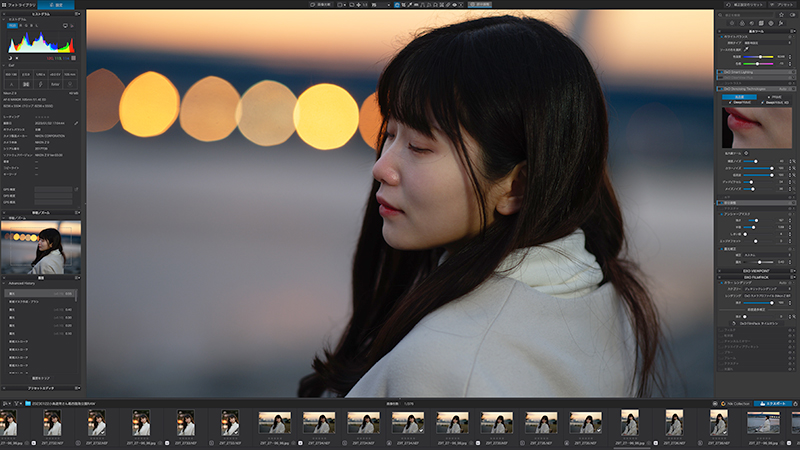Open the white balance setting dropdown
The height and width of the screenshot is (450, 800).
[767, 43]
